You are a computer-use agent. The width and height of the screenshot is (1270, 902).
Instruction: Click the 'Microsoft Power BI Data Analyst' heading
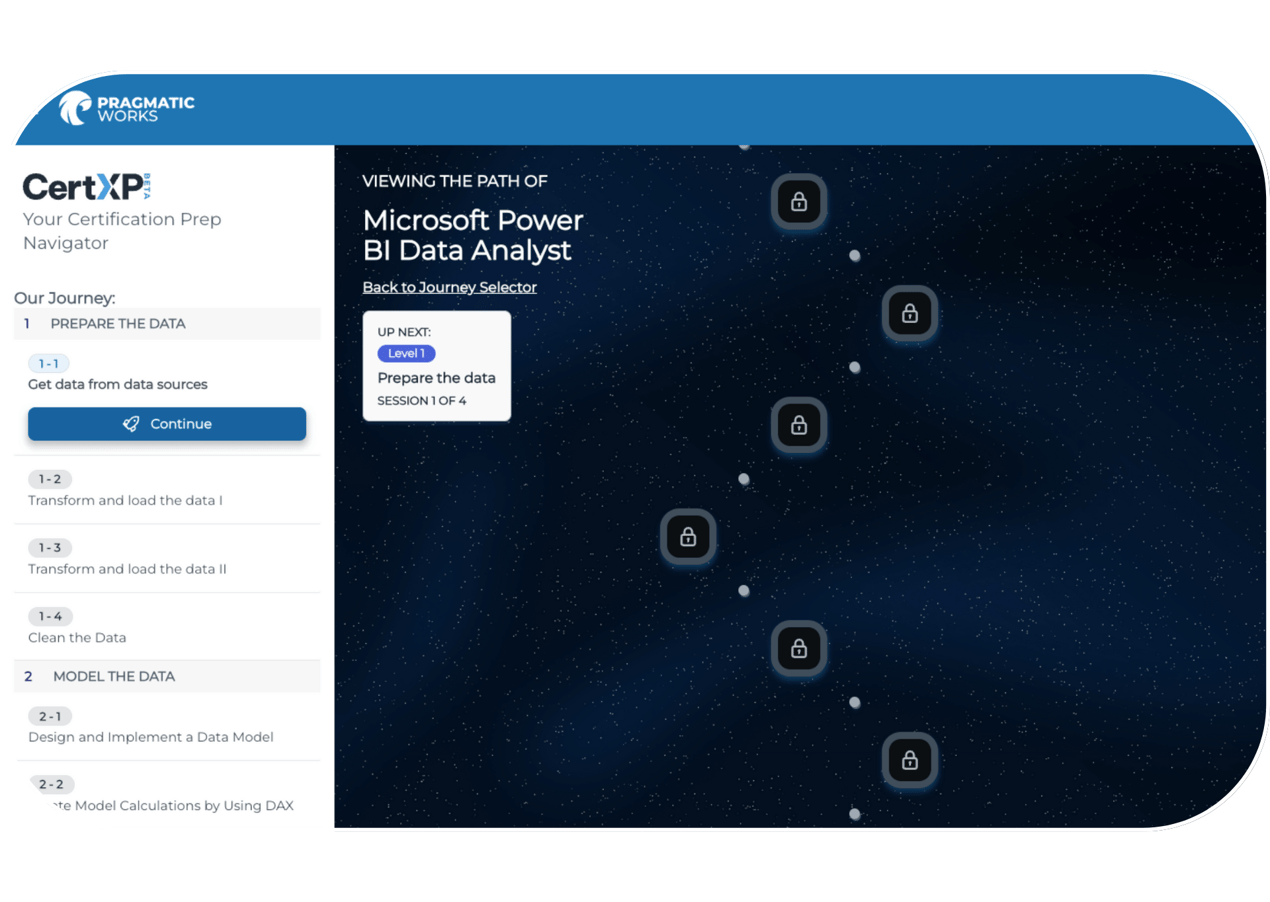pyautogui.click(x=473, y=235)
